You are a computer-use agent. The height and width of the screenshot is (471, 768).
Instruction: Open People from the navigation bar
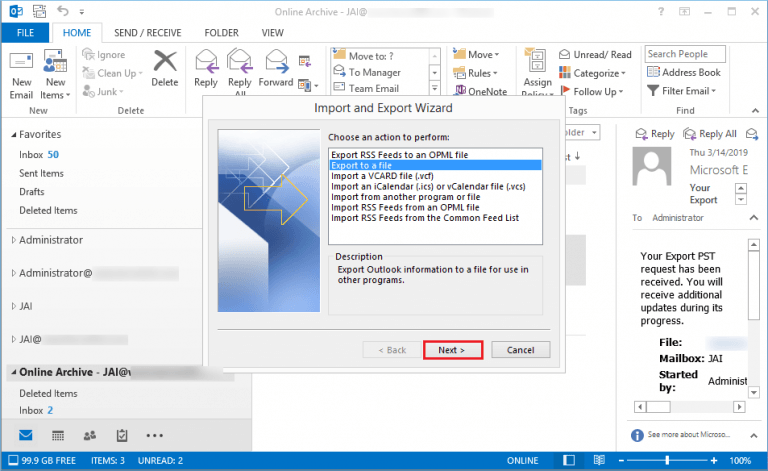tap(90, 435)
